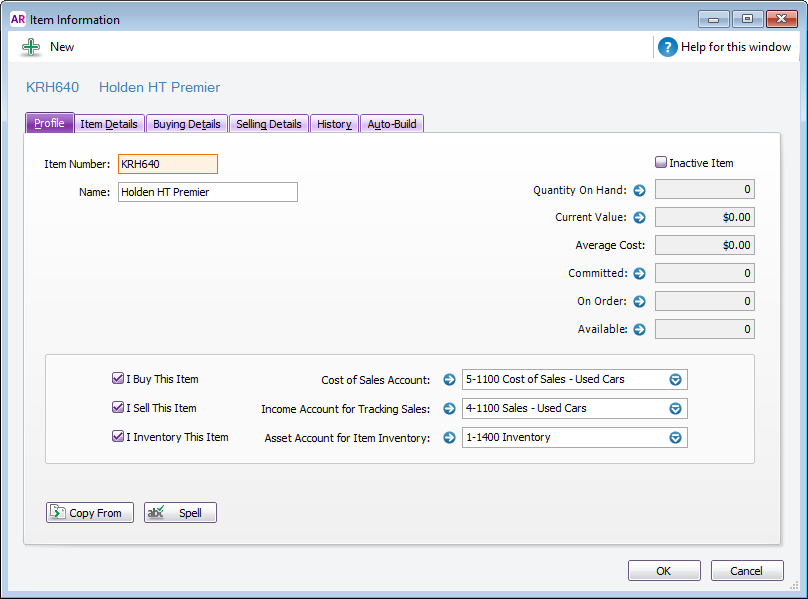Click the Holden HT Premier heading text
This screenshot has height=599, width=808.
pos(160,87)
